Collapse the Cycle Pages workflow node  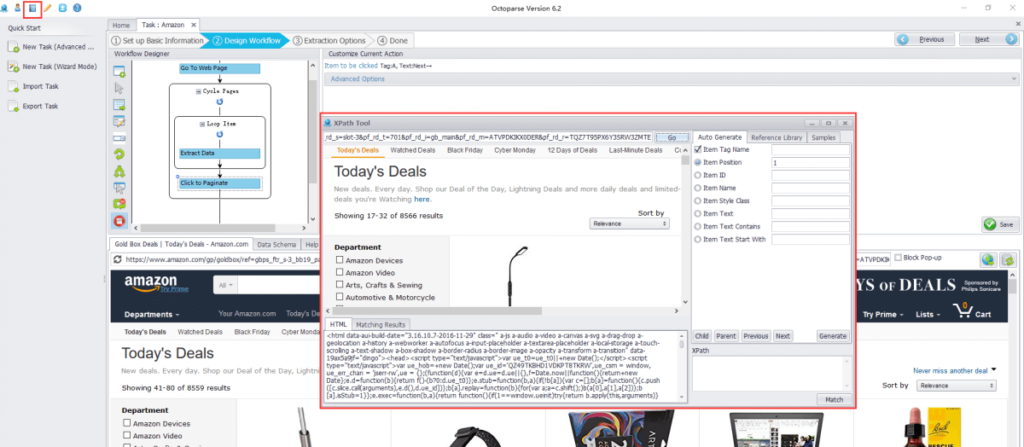pos(199,91)
